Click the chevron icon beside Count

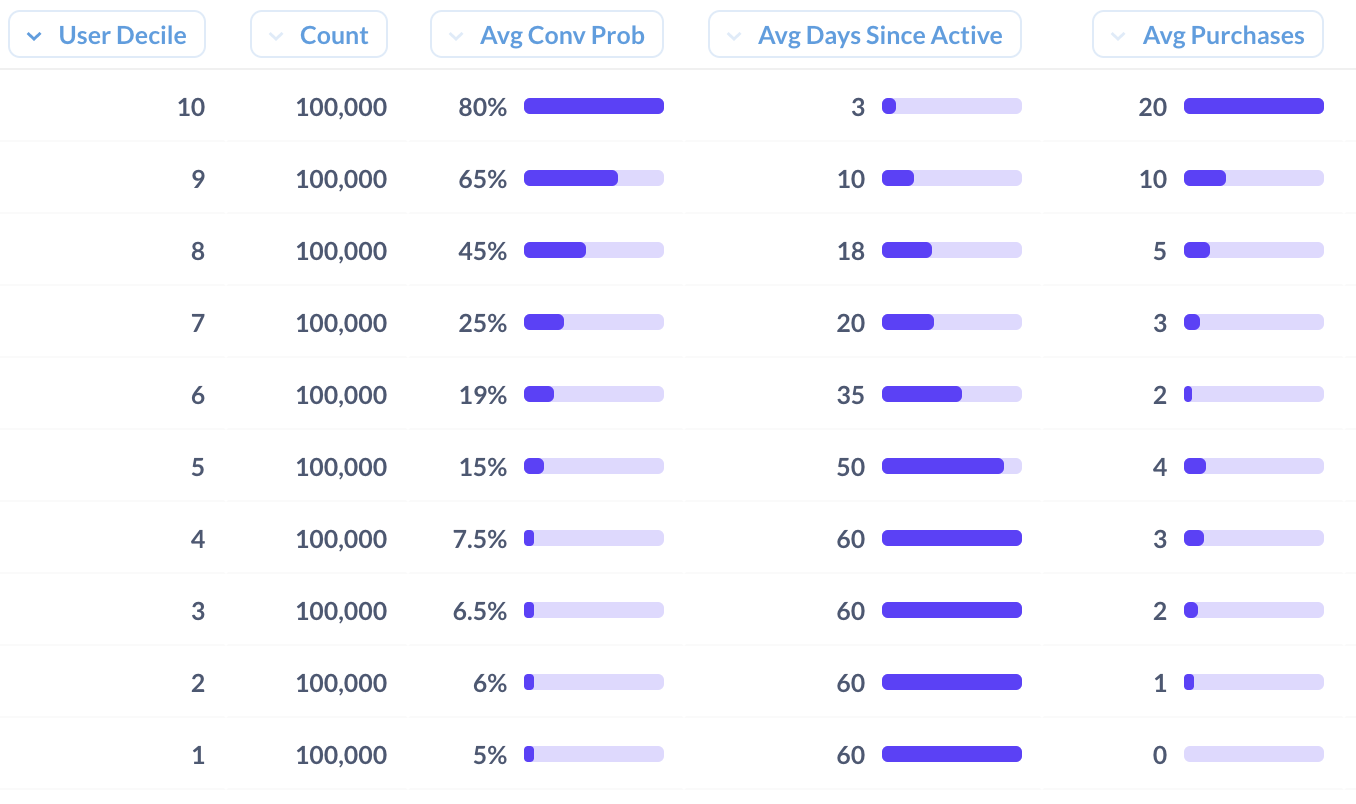click(276, 36)
